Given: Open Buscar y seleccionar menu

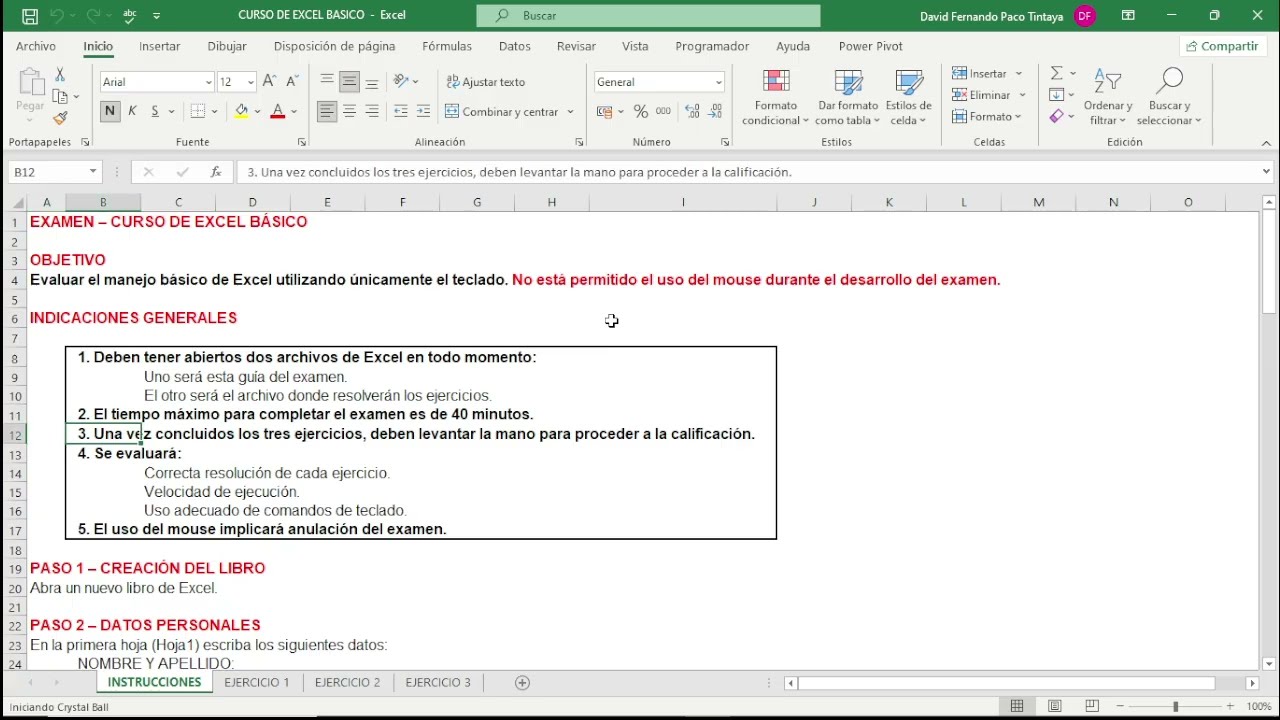Looking at the screenshot, I should tap(1169, 98).
